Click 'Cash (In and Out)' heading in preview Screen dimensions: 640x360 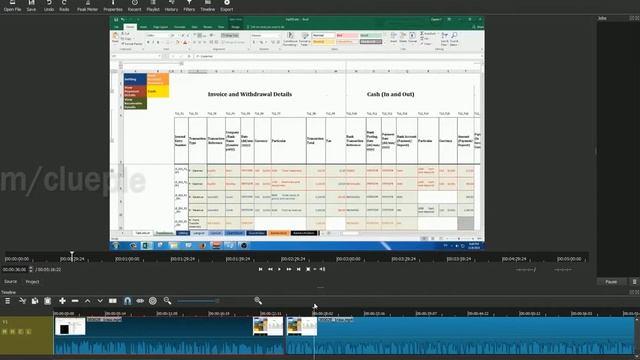tap(390, 94)
